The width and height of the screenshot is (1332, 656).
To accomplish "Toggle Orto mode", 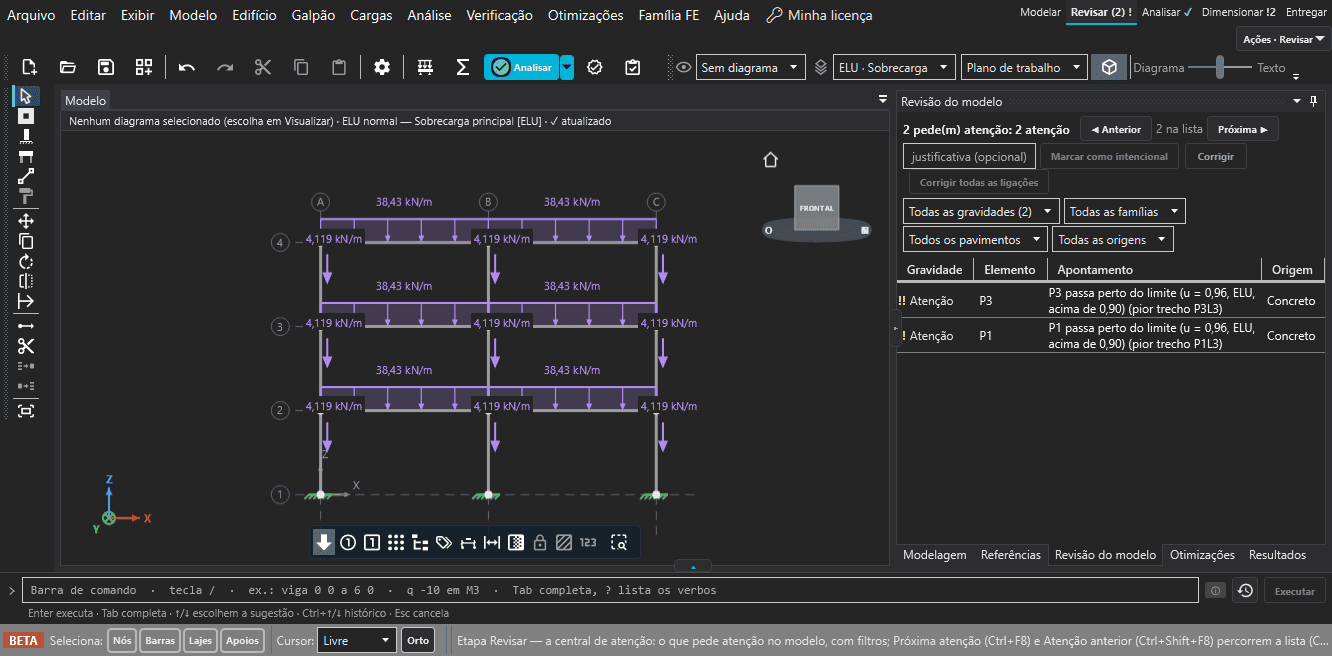I will (x=418, y=640).
